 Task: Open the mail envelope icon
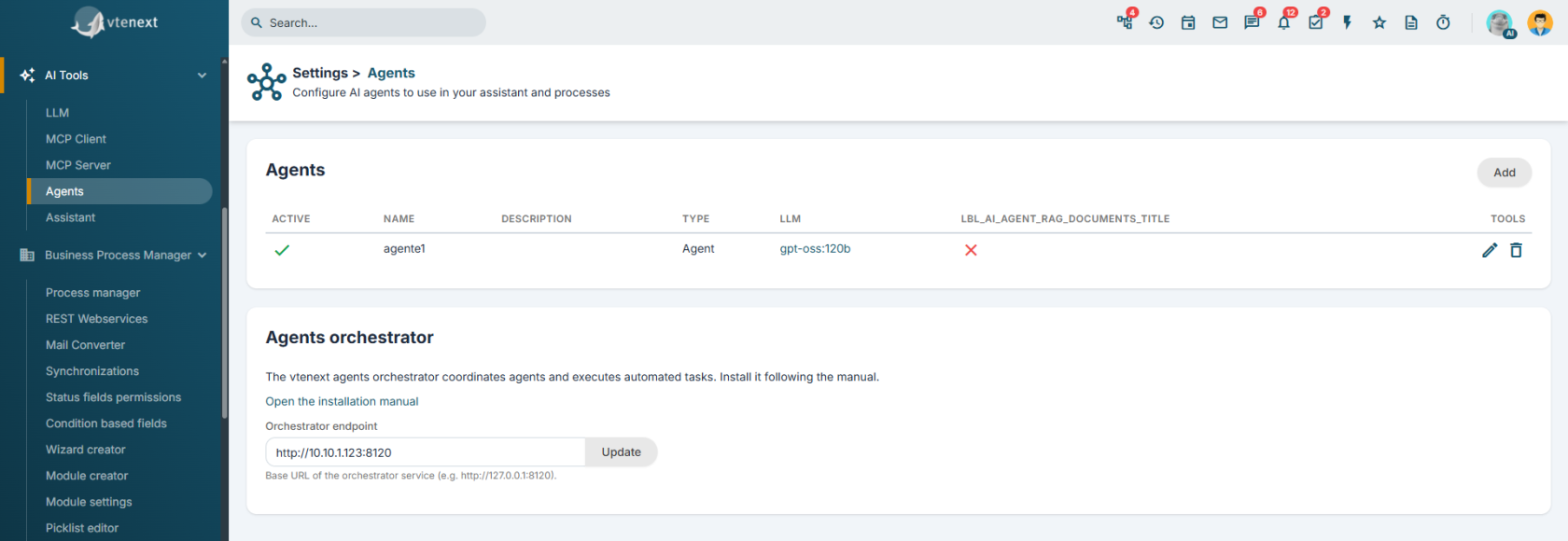click(1220, 22)
